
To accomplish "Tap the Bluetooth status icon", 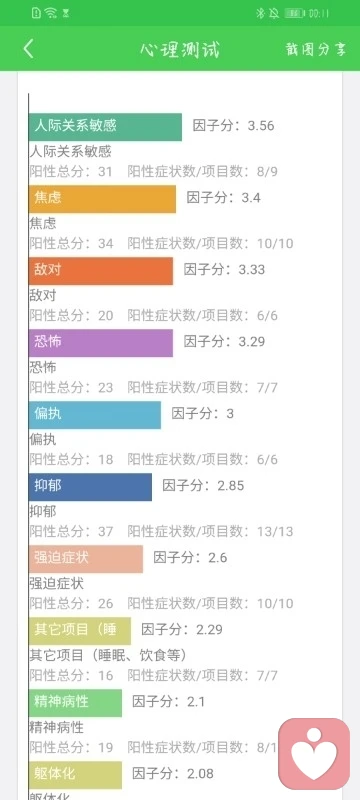I will (260, 13).
